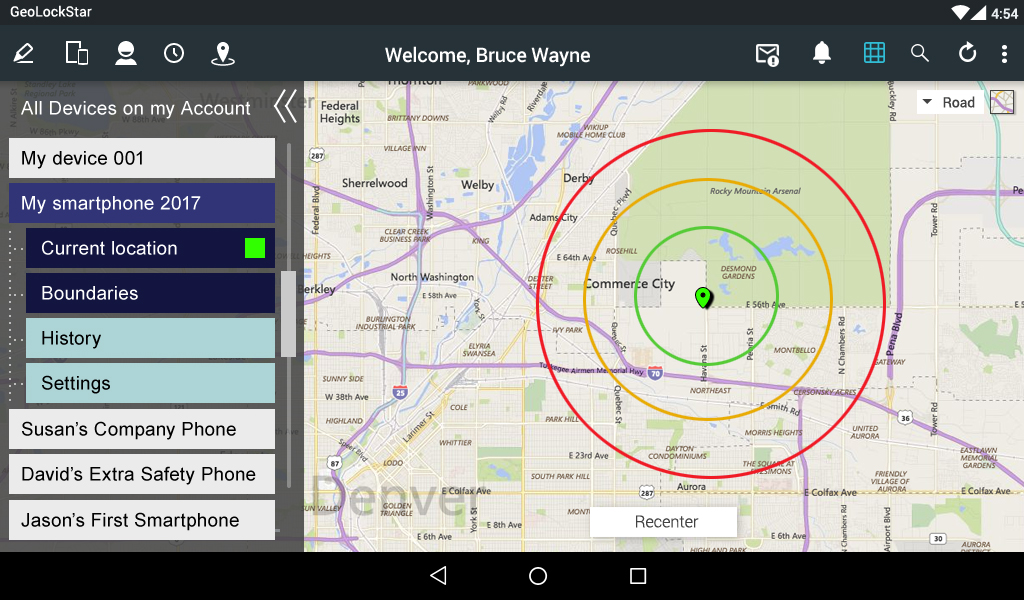Toggle the grid view icon
Screen dimensions: 1024x600
point(874,54)
